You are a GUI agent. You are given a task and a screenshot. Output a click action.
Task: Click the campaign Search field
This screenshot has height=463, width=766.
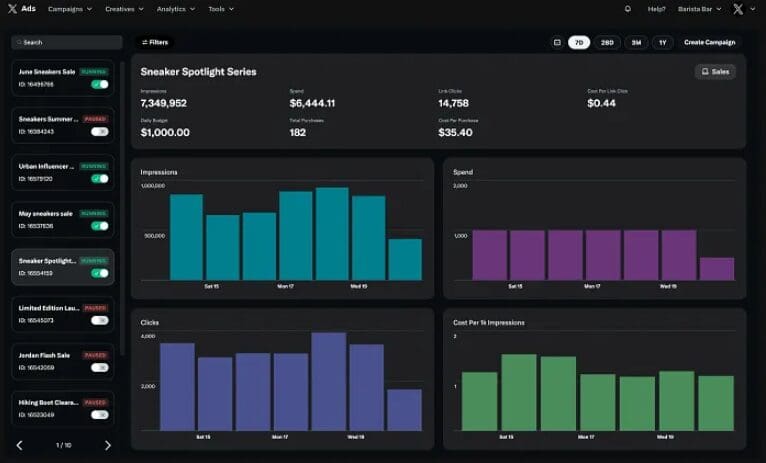pyautogui.click(x=66, y=42)
